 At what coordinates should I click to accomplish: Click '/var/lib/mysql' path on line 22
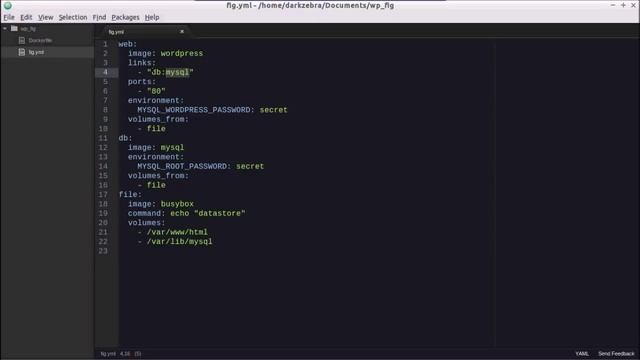[180, 241]
